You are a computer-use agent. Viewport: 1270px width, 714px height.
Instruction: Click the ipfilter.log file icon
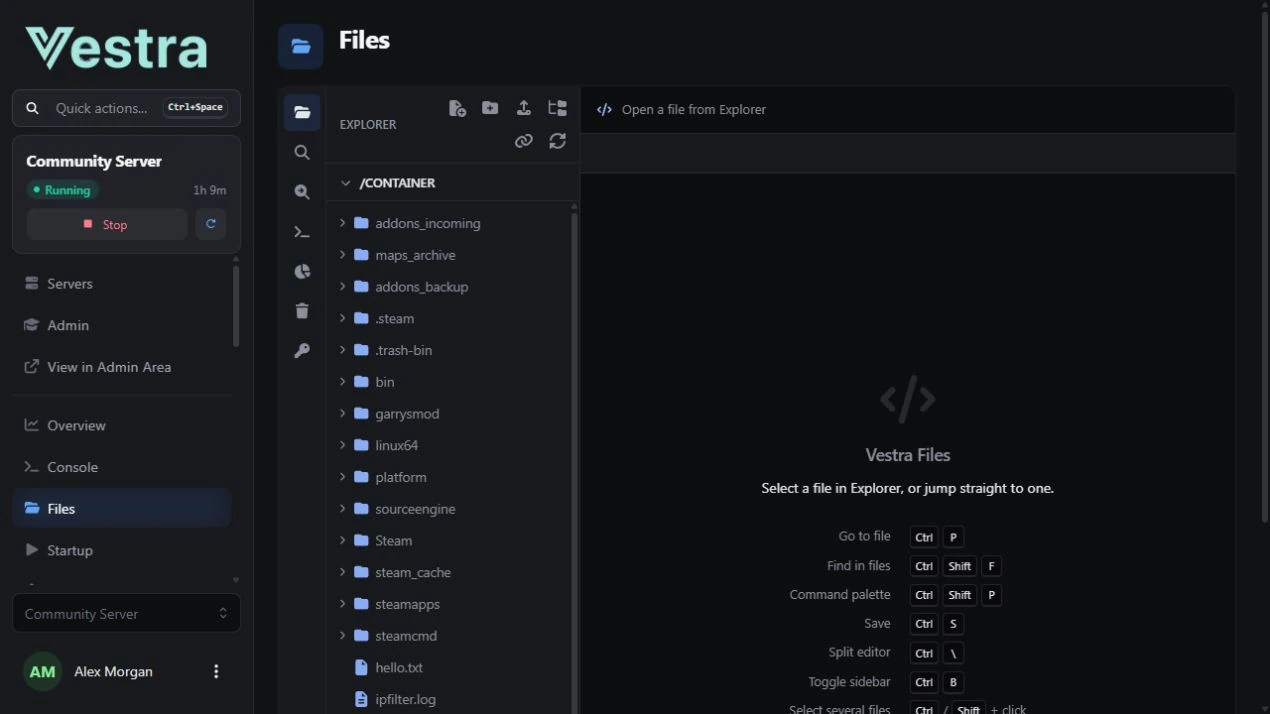362,699
